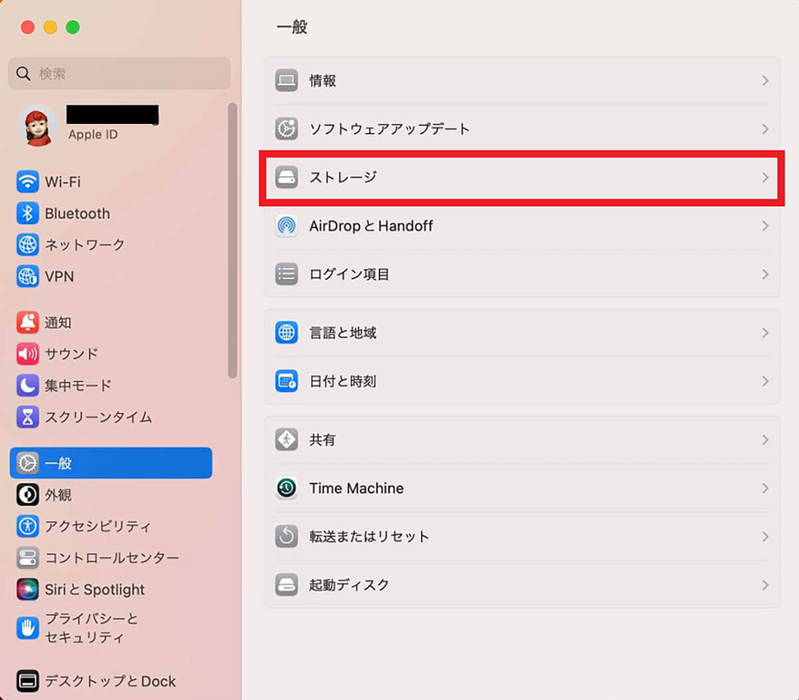
Task: Click the red close window button
Action: point(28,27)
